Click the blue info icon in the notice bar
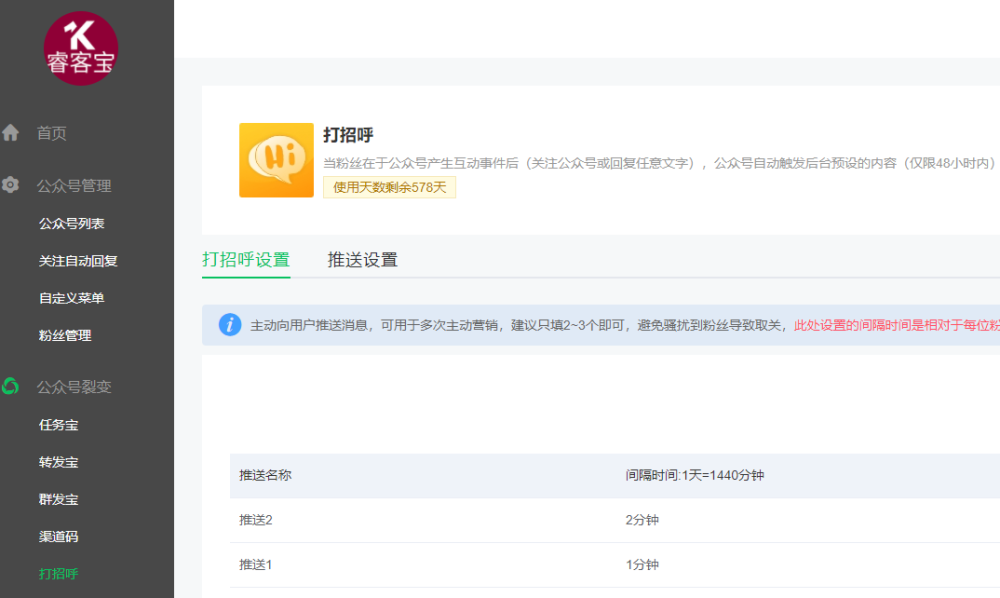The height and width of the screenshot is (598, 1000). click(230, 325)
